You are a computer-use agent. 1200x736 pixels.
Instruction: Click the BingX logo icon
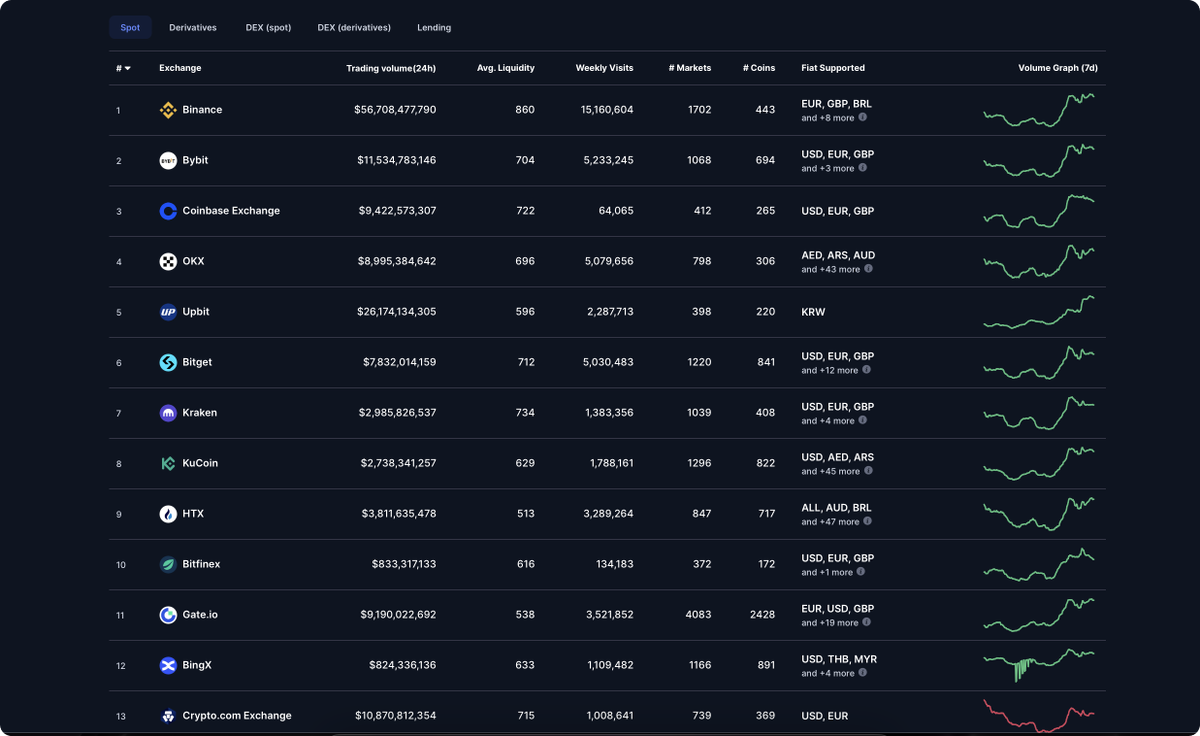(168, 665)
